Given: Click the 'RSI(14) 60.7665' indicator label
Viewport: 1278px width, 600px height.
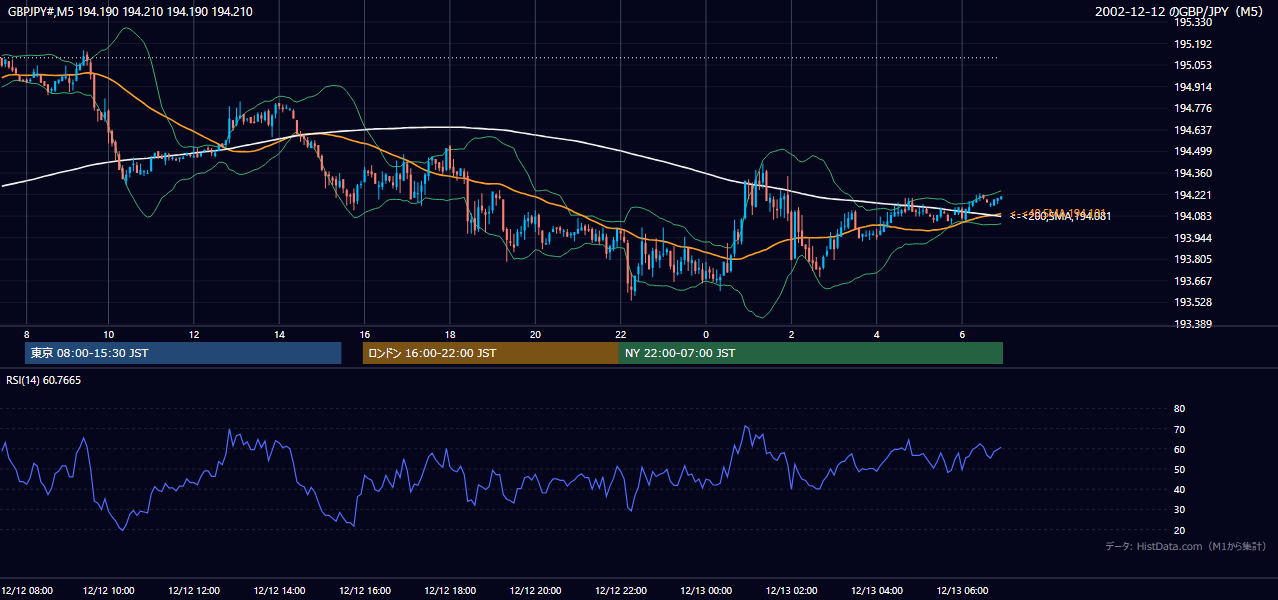Looking at the screenshot, I should click(44, 380).
